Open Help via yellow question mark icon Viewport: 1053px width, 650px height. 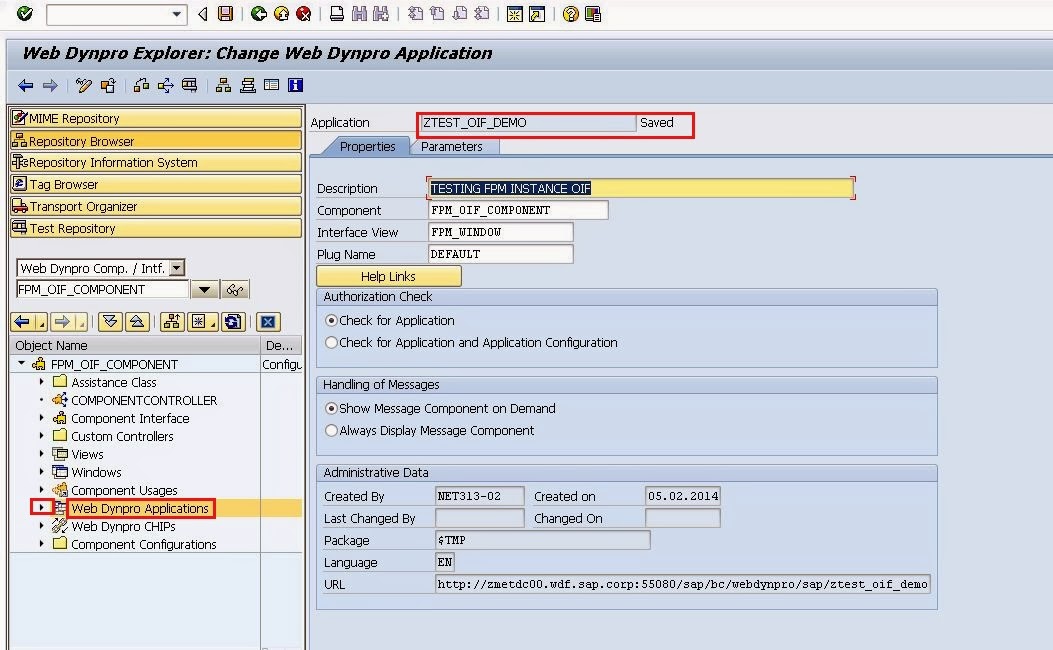[x=570, y=14]
